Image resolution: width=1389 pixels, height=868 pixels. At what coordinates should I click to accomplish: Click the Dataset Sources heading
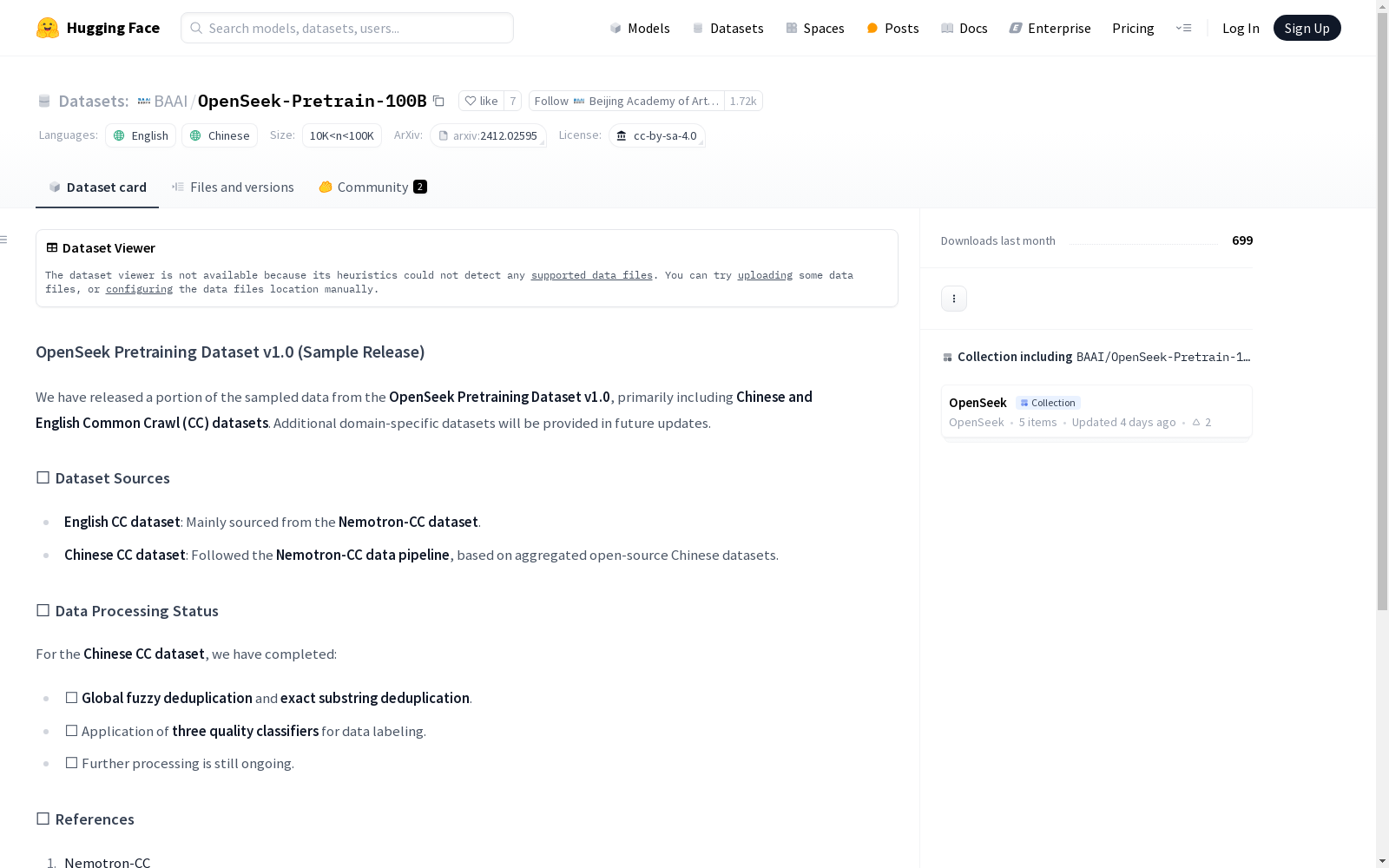coord(102,478)
